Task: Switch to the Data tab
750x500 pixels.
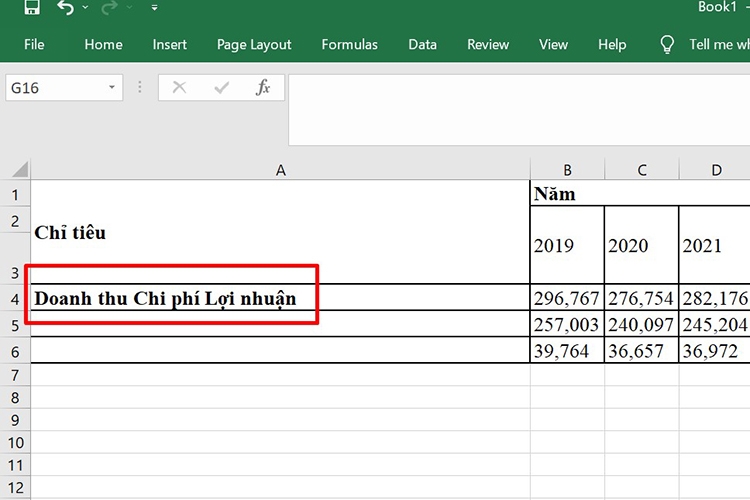Action: [422, 44]
